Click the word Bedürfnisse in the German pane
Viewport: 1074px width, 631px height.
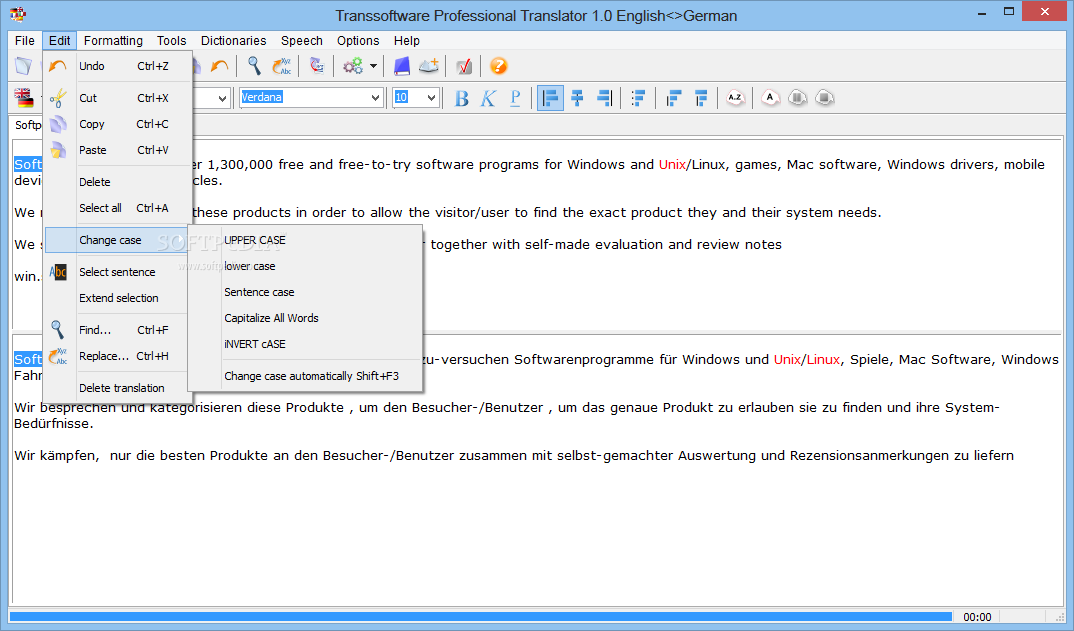pos(53,424)
